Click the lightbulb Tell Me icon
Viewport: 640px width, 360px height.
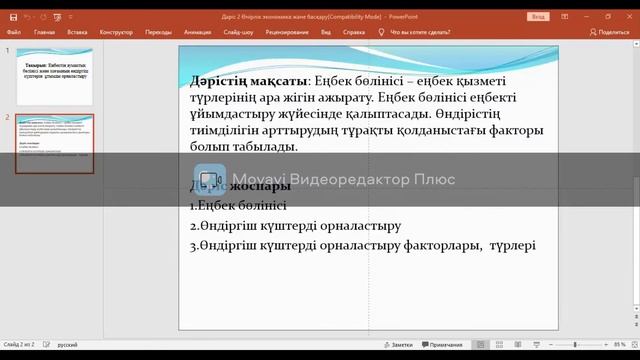click(381, 32)
